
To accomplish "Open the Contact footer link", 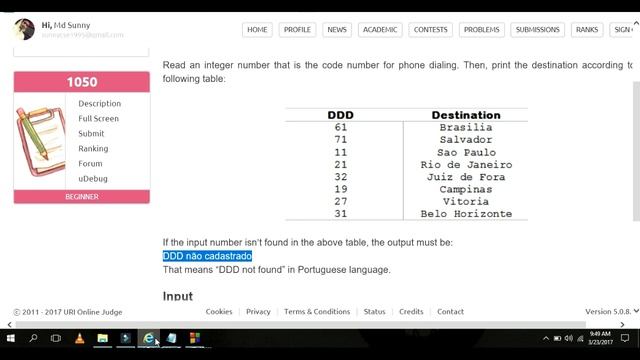I will [x=450, y=311].
